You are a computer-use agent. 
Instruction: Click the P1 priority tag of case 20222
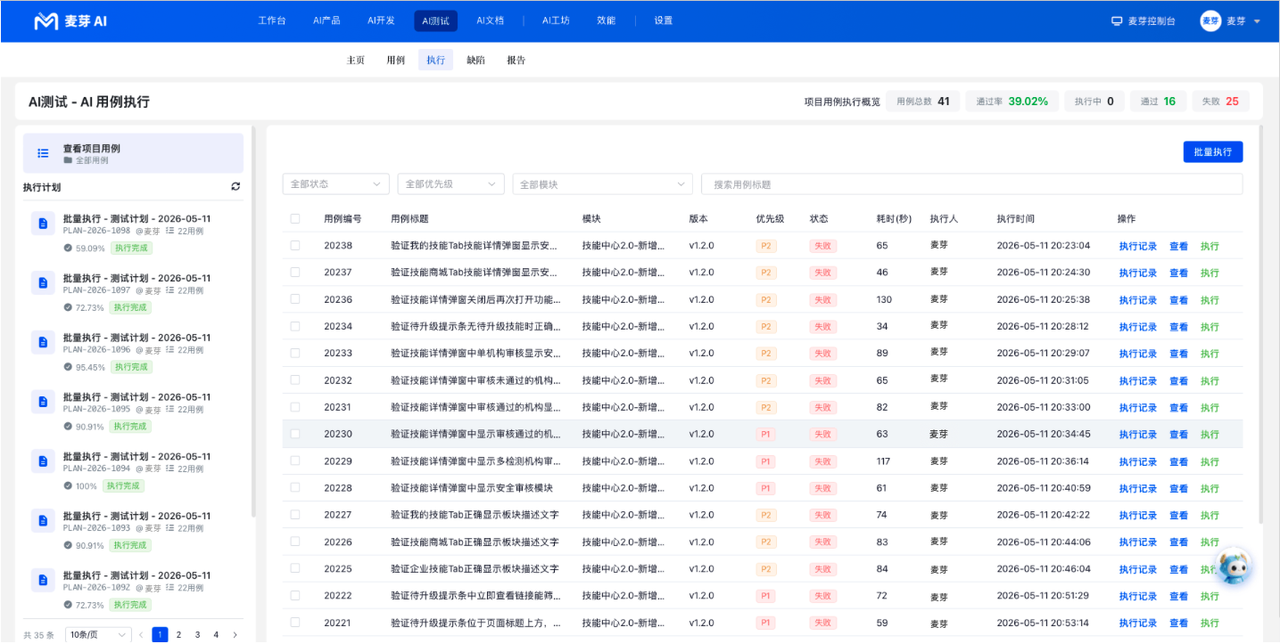coord(766,596)
